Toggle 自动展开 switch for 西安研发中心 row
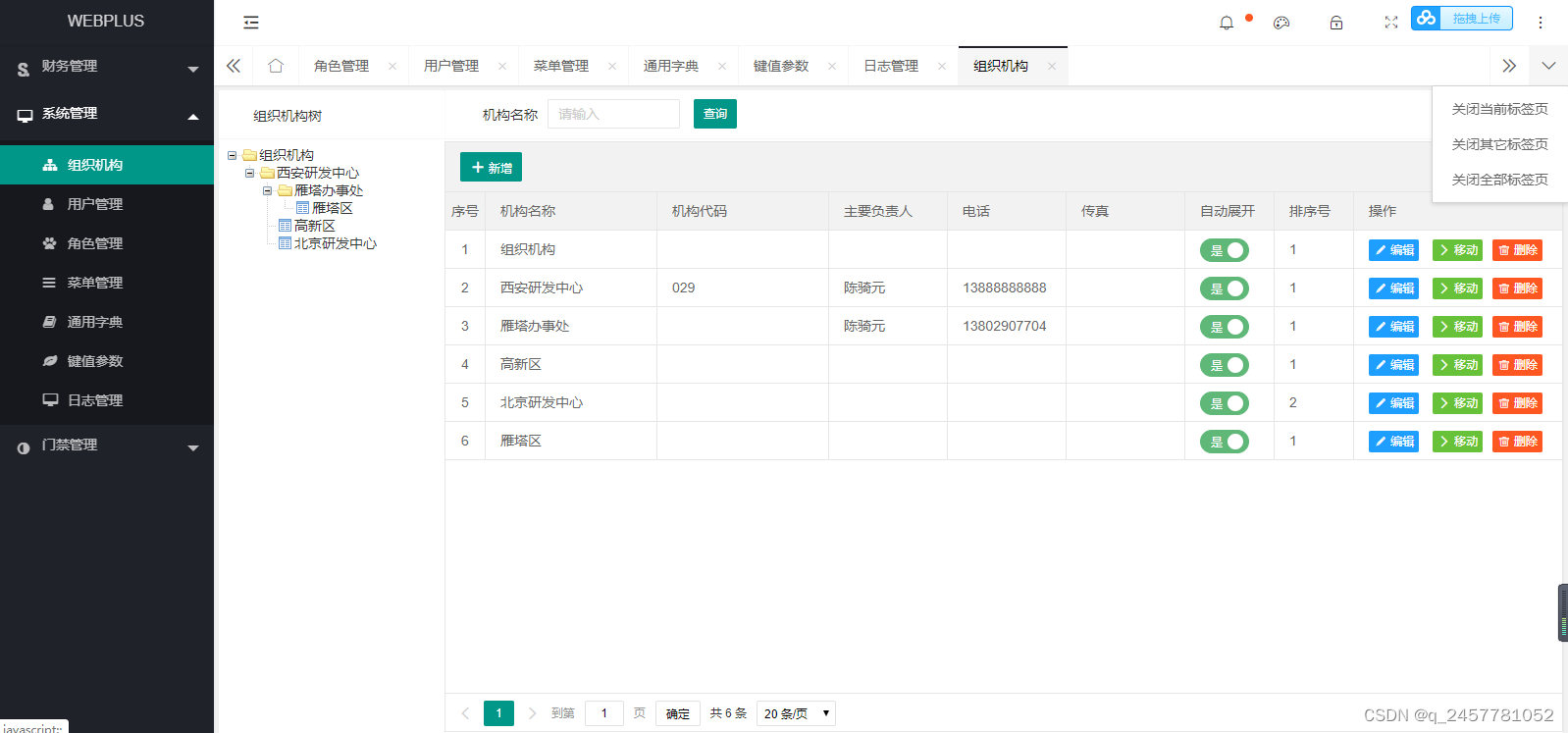Screen dimensions: 1568x733 1225,288
